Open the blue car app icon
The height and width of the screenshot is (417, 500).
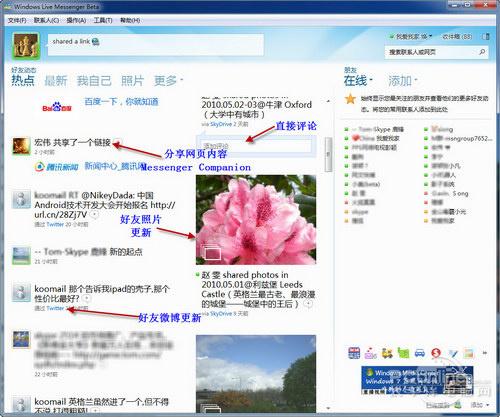(x=420, y=353)
